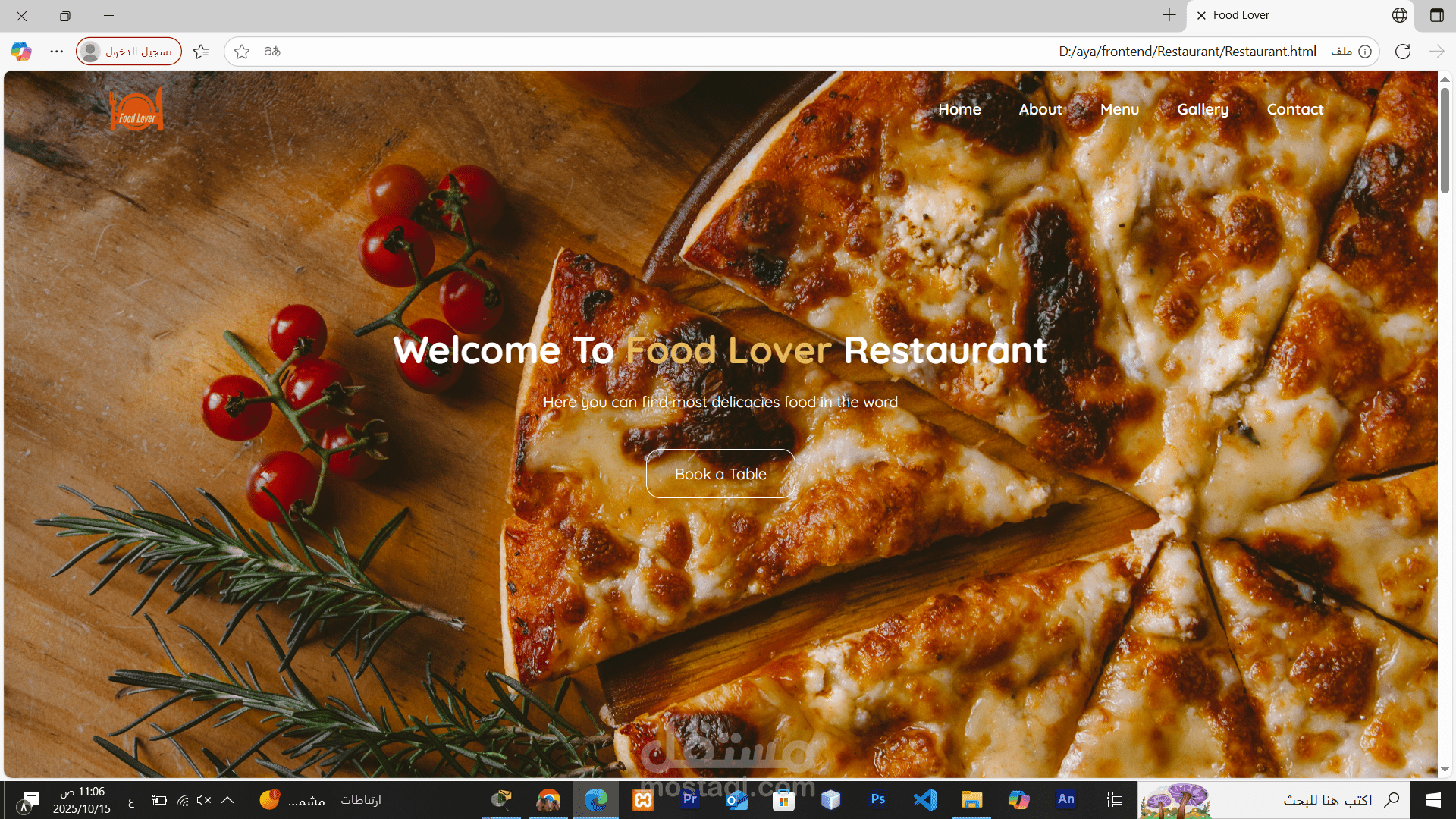Open the taskbar clock and calendar
The width and height of the screenshot is (1456, 819).
coord(82,800)
